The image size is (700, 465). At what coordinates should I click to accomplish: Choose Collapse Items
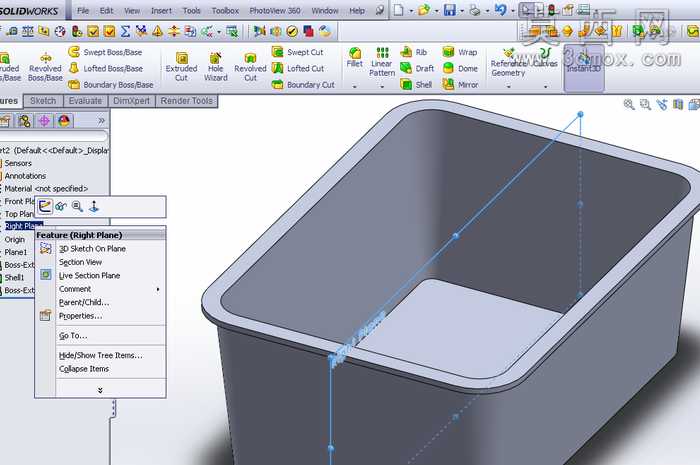tap(100, 369)
